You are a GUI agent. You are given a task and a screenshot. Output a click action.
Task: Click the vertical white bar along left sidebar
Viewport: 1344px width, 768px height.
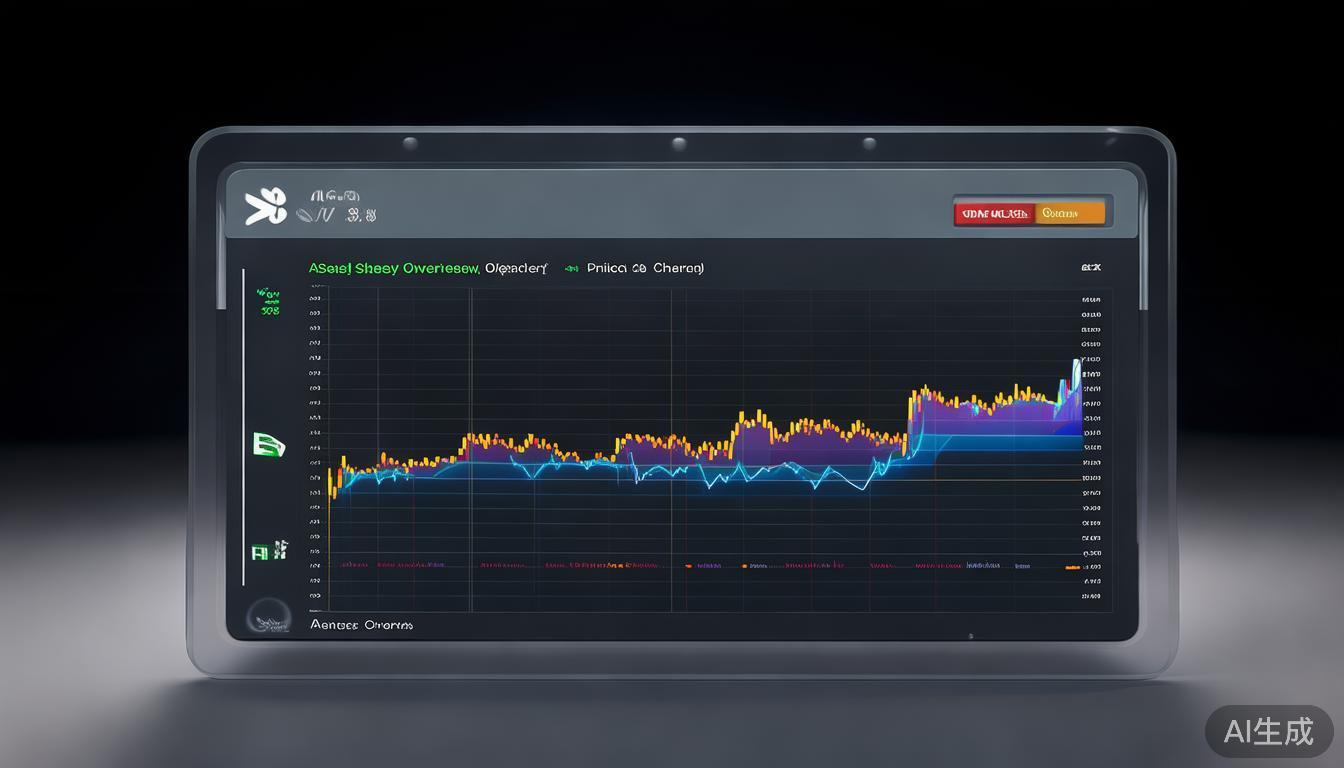(x=243, y=427)
